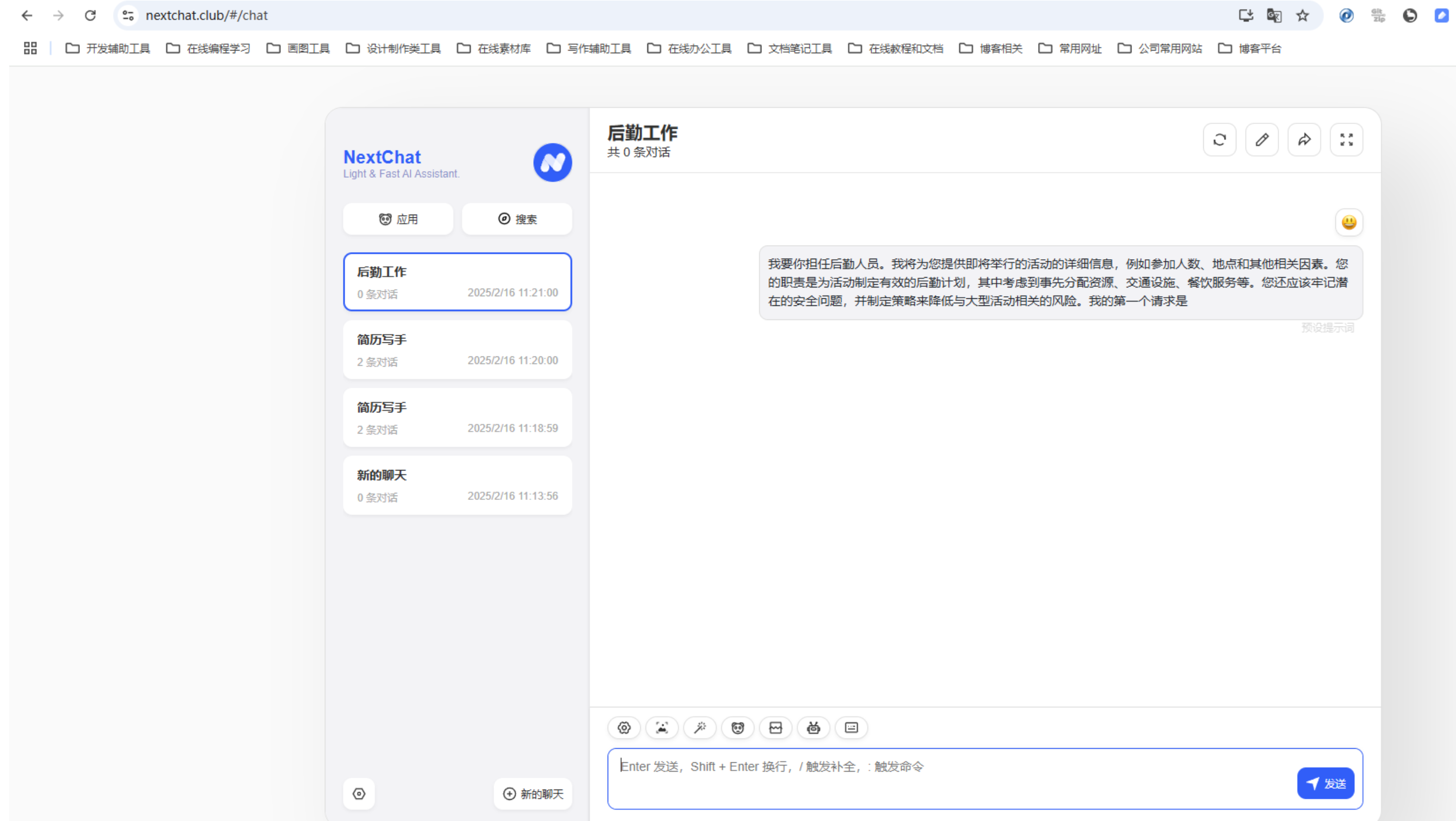The width and height of the screenshot is (1456, 821).
Task: Open sidebar settings hexagon button
Action: (359, 793)
